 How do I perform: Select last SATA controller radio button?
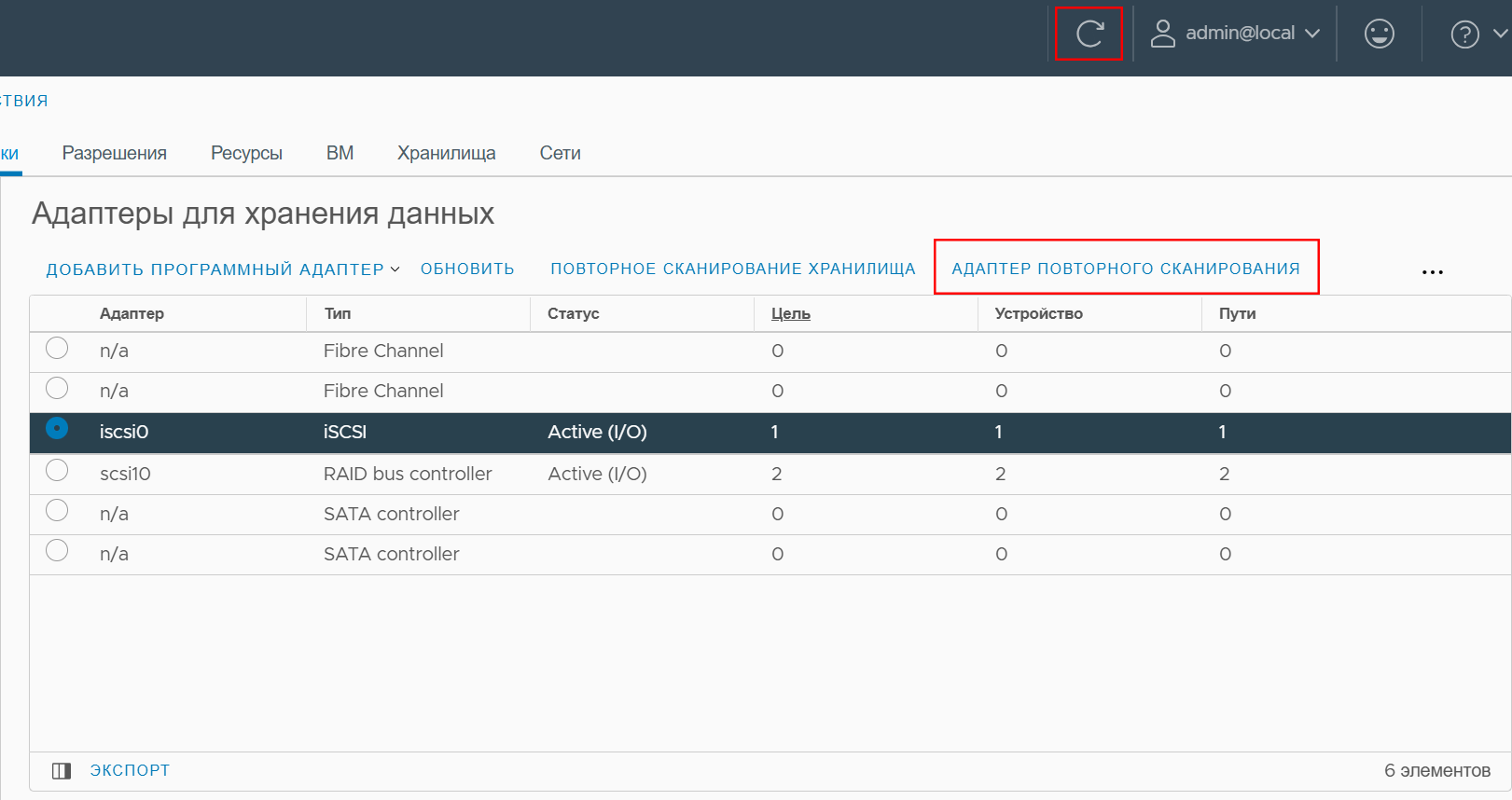57,550
